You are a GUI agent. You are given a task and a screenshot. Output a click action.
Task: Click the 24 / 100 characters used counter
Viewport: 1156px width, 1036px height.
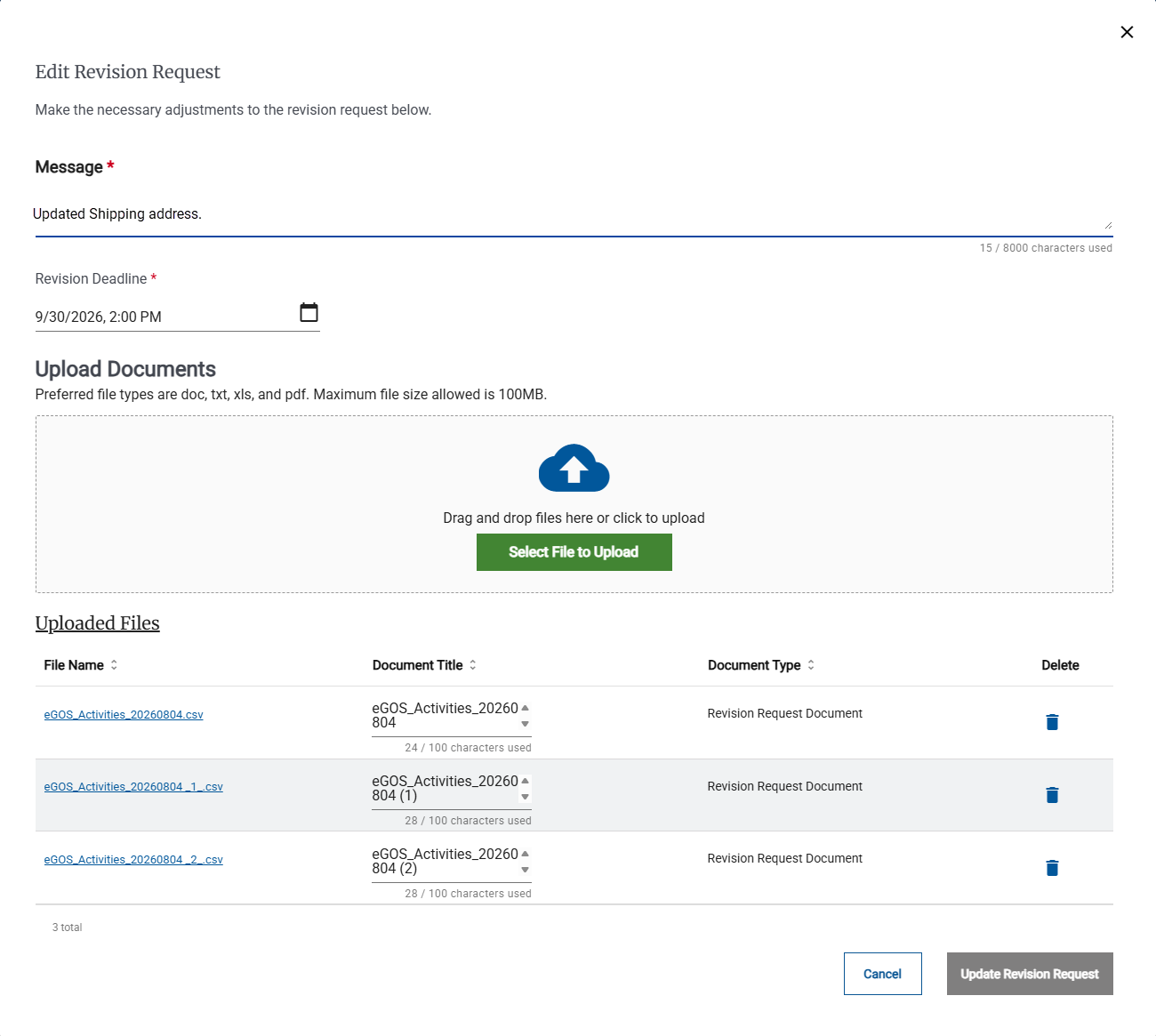tap(468, 748)
